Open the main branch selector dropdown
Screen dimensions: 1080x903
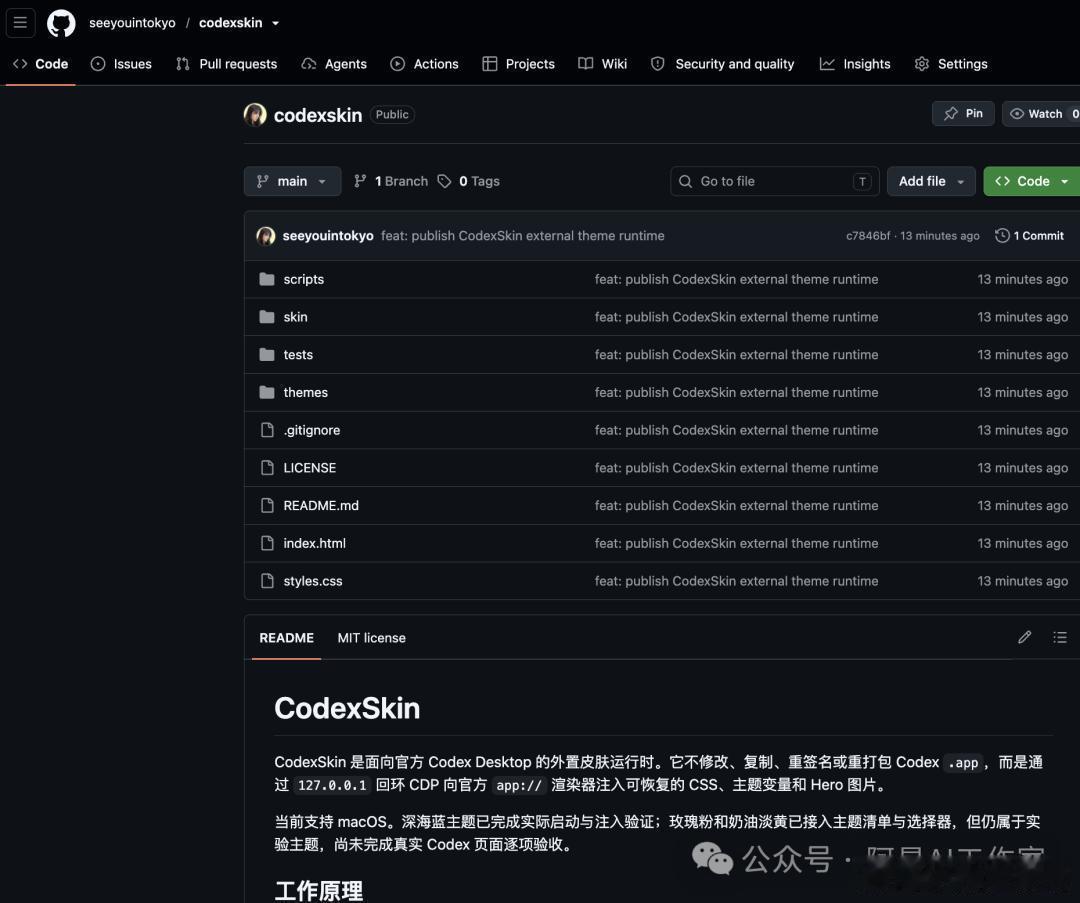[x=292, y=181]
